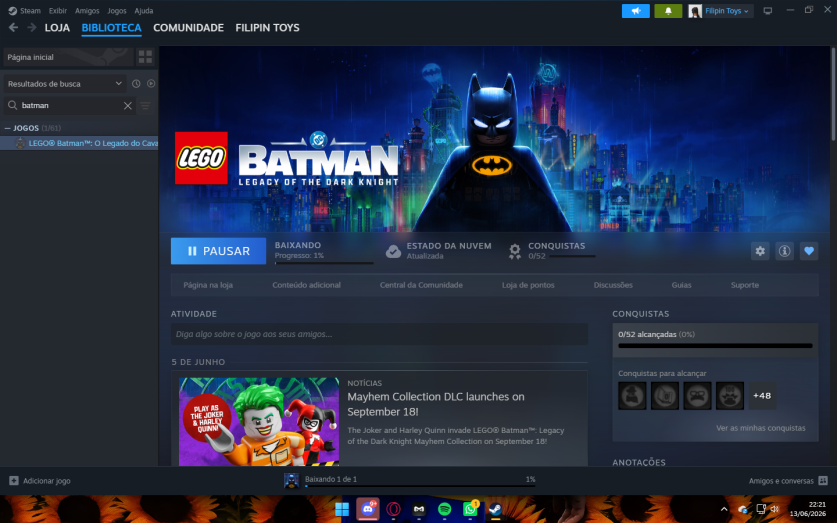Click the 0/52 alcançadas progress bar
The width and height of the screenshot is (837, 523).
point(715,346)
